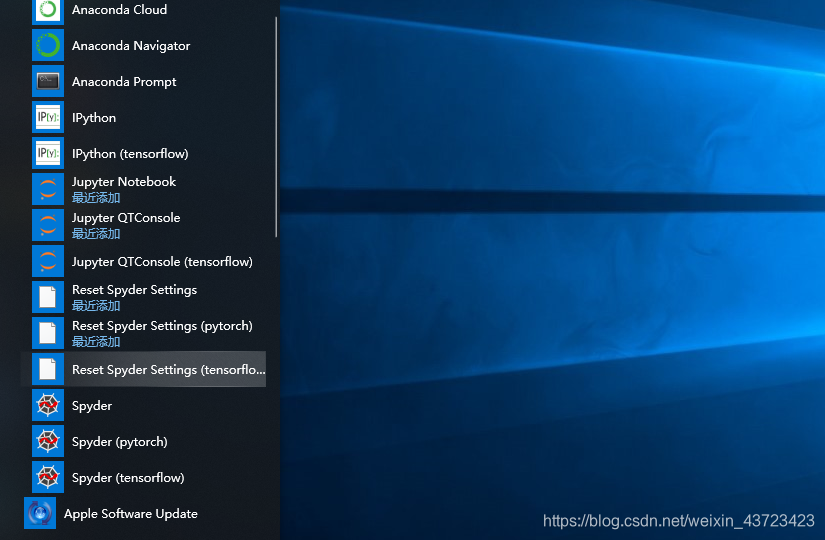Select the IPython entry name
825x540 pixels.
tap(94, 117)
